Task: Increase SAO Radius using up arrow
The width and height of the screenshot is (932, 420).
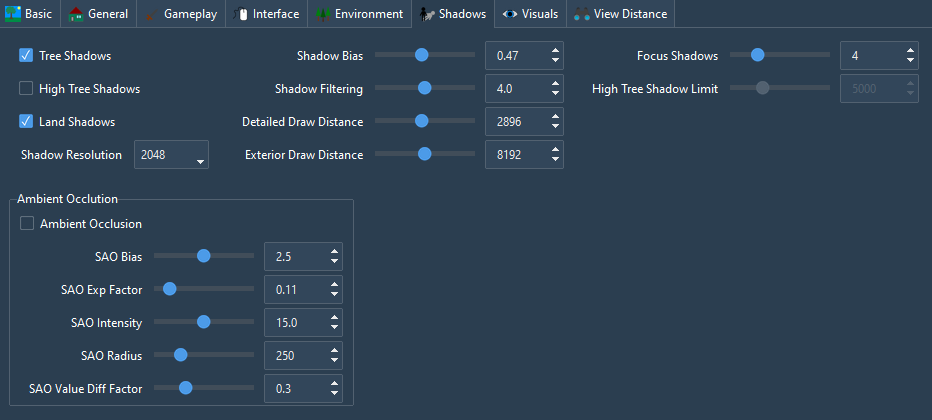Action: [x=334, y=350]
